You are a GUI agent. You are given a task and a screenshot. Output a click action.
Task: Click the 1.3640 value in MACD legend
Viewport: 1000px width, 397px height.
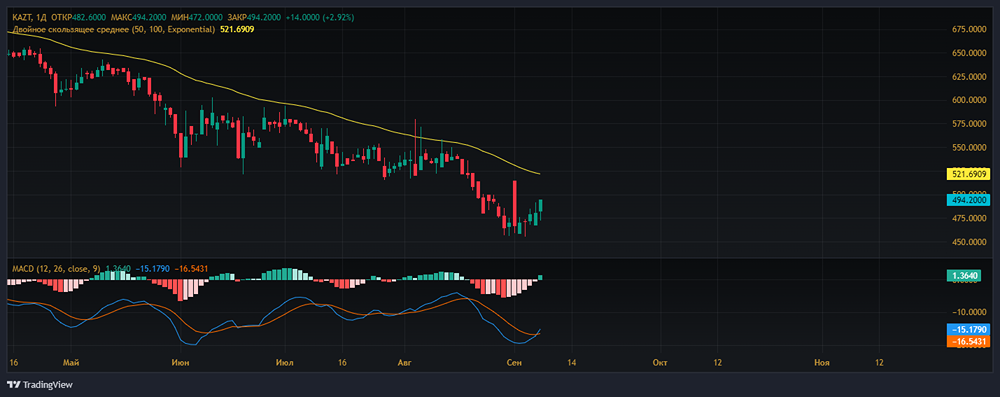click(117, 269)
